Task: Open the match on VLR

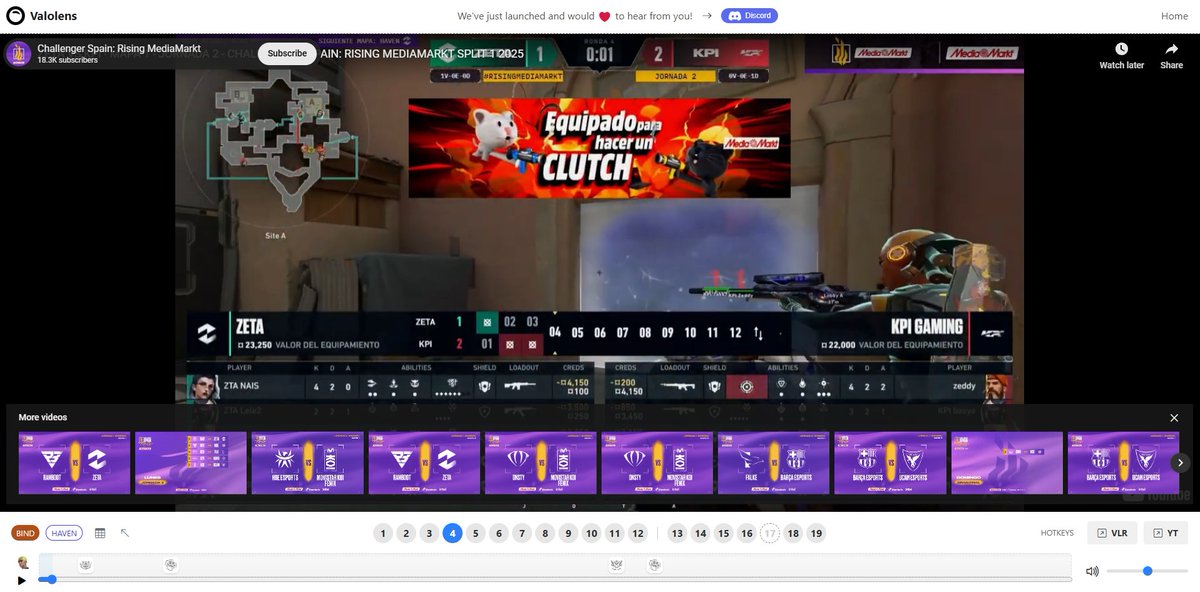Action: [x=1112, y=533]
